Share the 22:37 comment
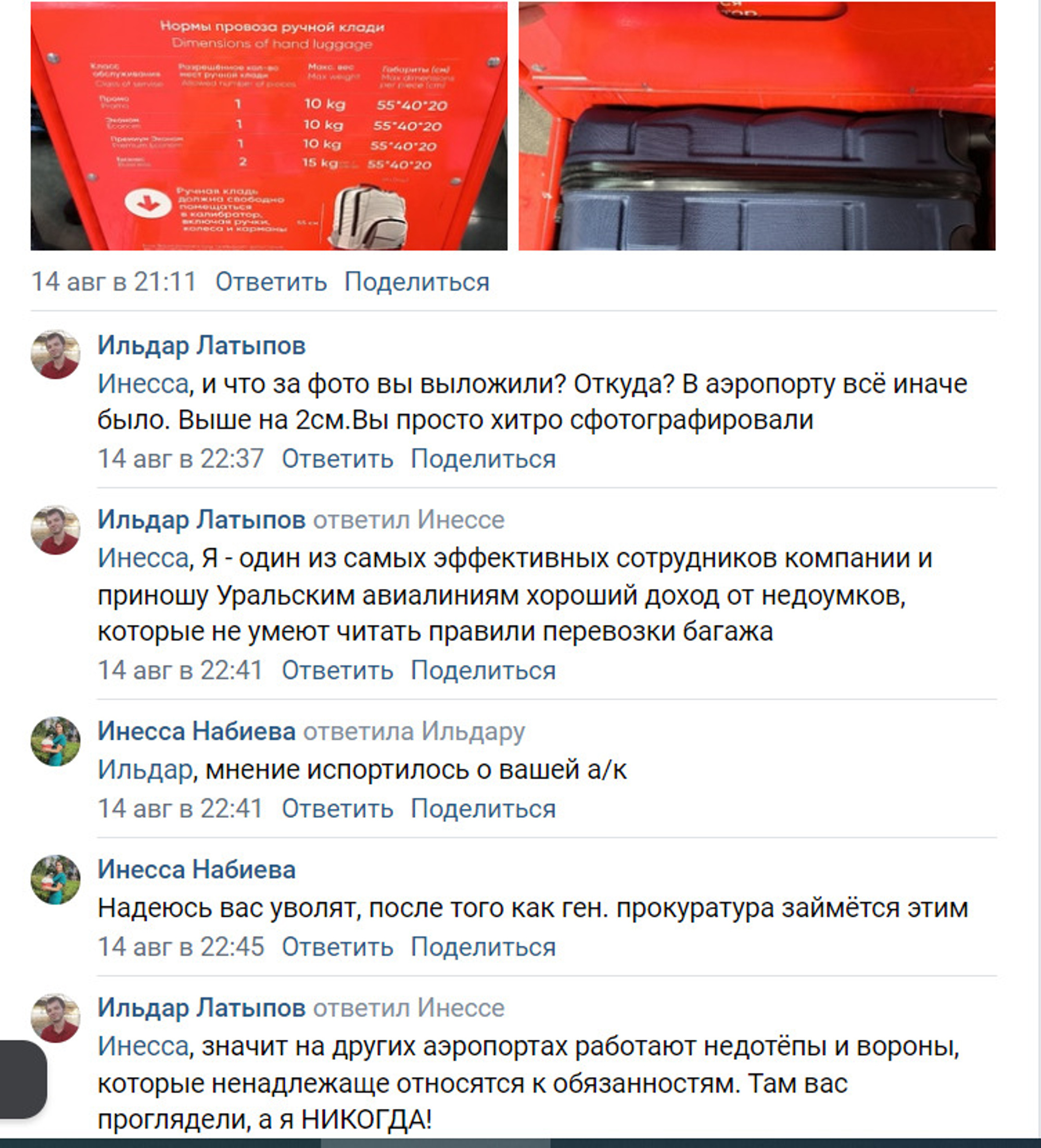This screenshot has height=1148, width=1041. 483,458
